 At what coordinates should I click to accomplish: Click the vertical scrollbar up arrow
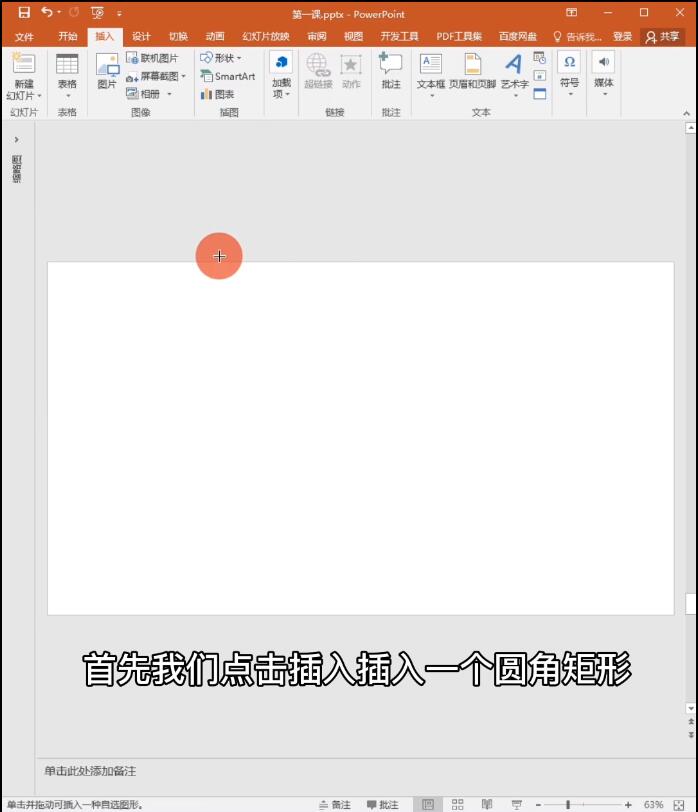coord(691,128)
